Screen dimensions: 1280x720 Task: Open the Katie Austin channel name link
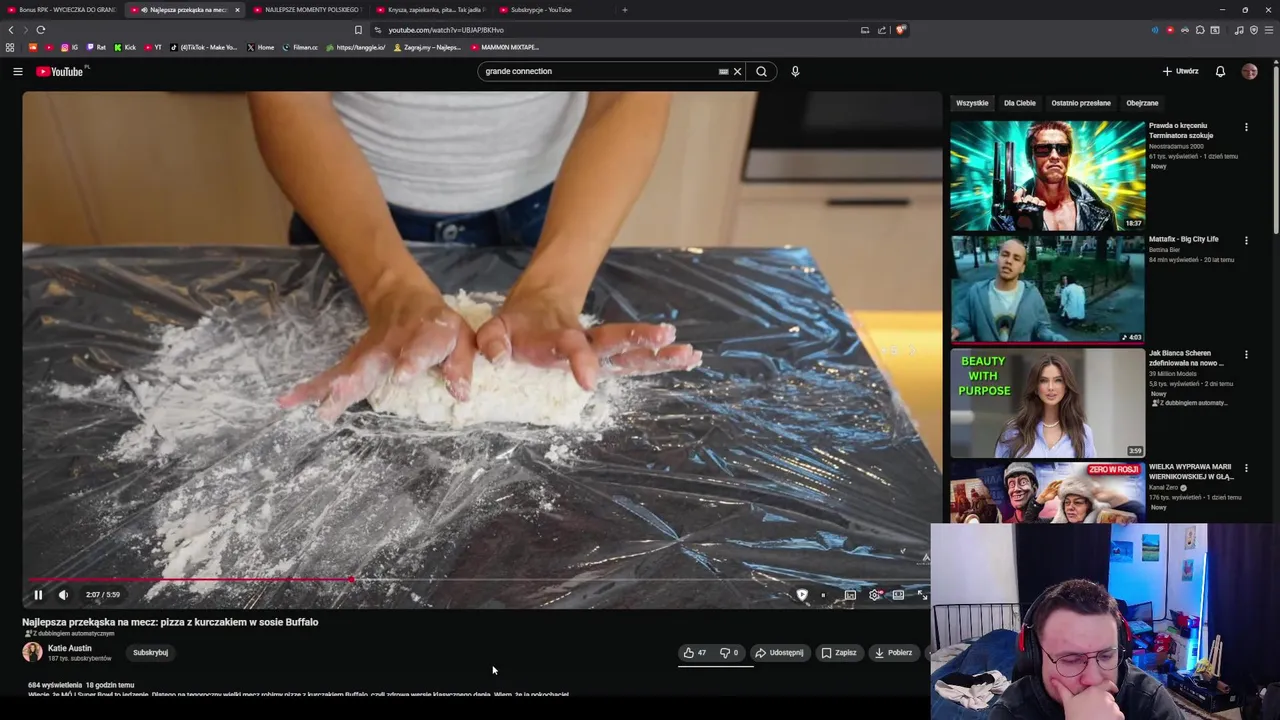(x=70, y=648)
